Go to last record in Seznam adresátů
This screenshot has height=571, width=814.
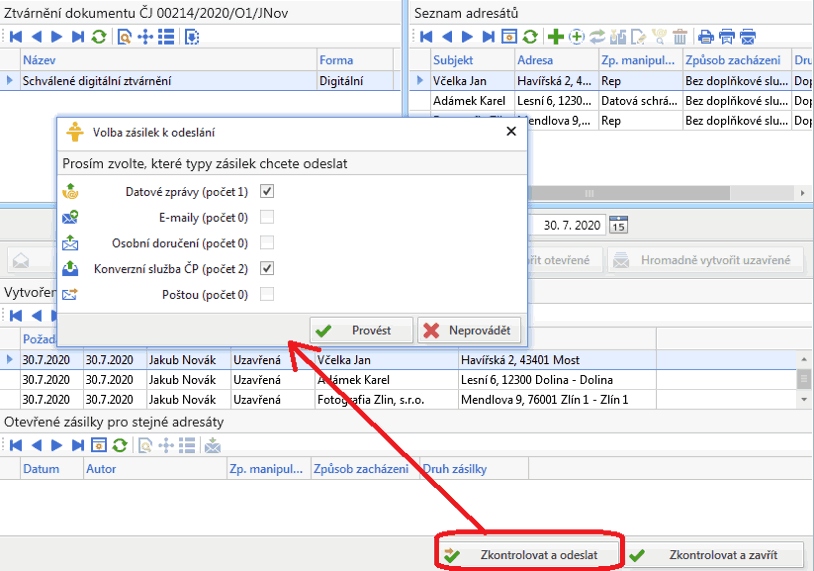point(488,37)
